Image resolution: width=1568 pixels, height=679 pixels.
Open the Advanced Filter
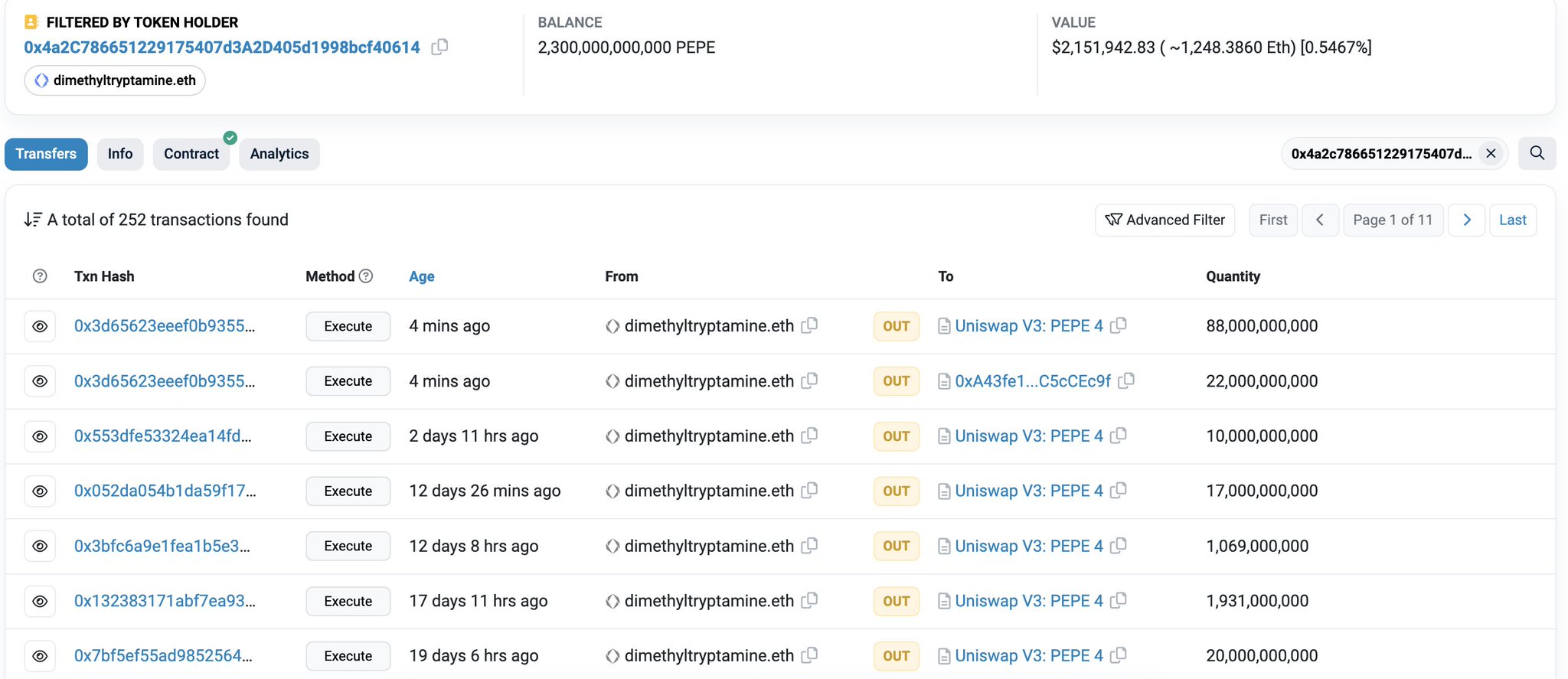click(x=1165, y=220)
